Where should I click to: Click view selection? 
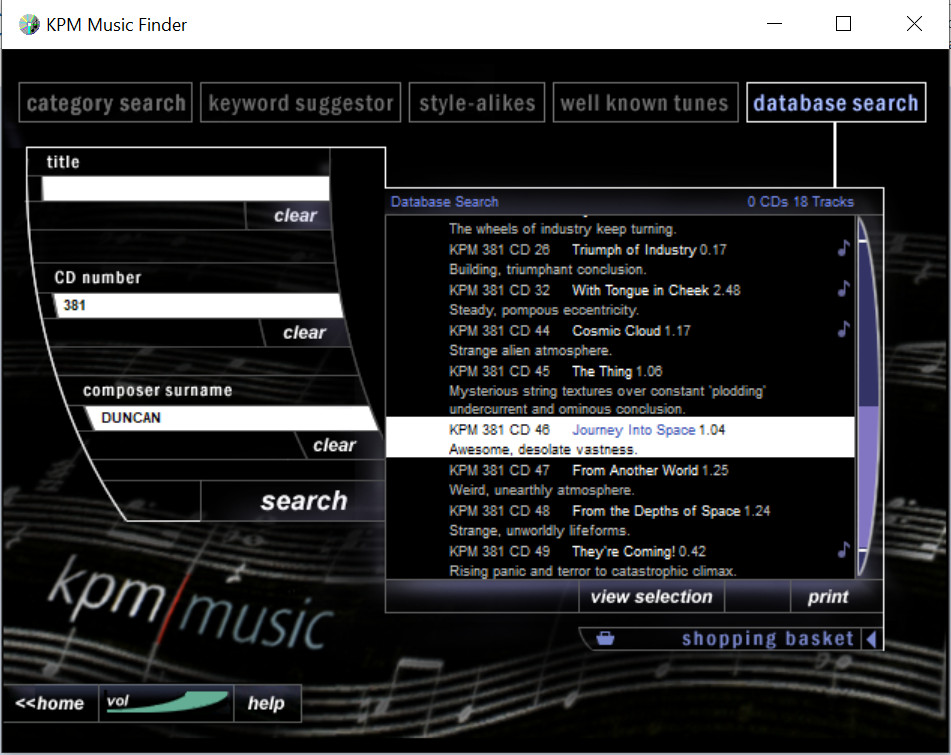tap(651, 596)
